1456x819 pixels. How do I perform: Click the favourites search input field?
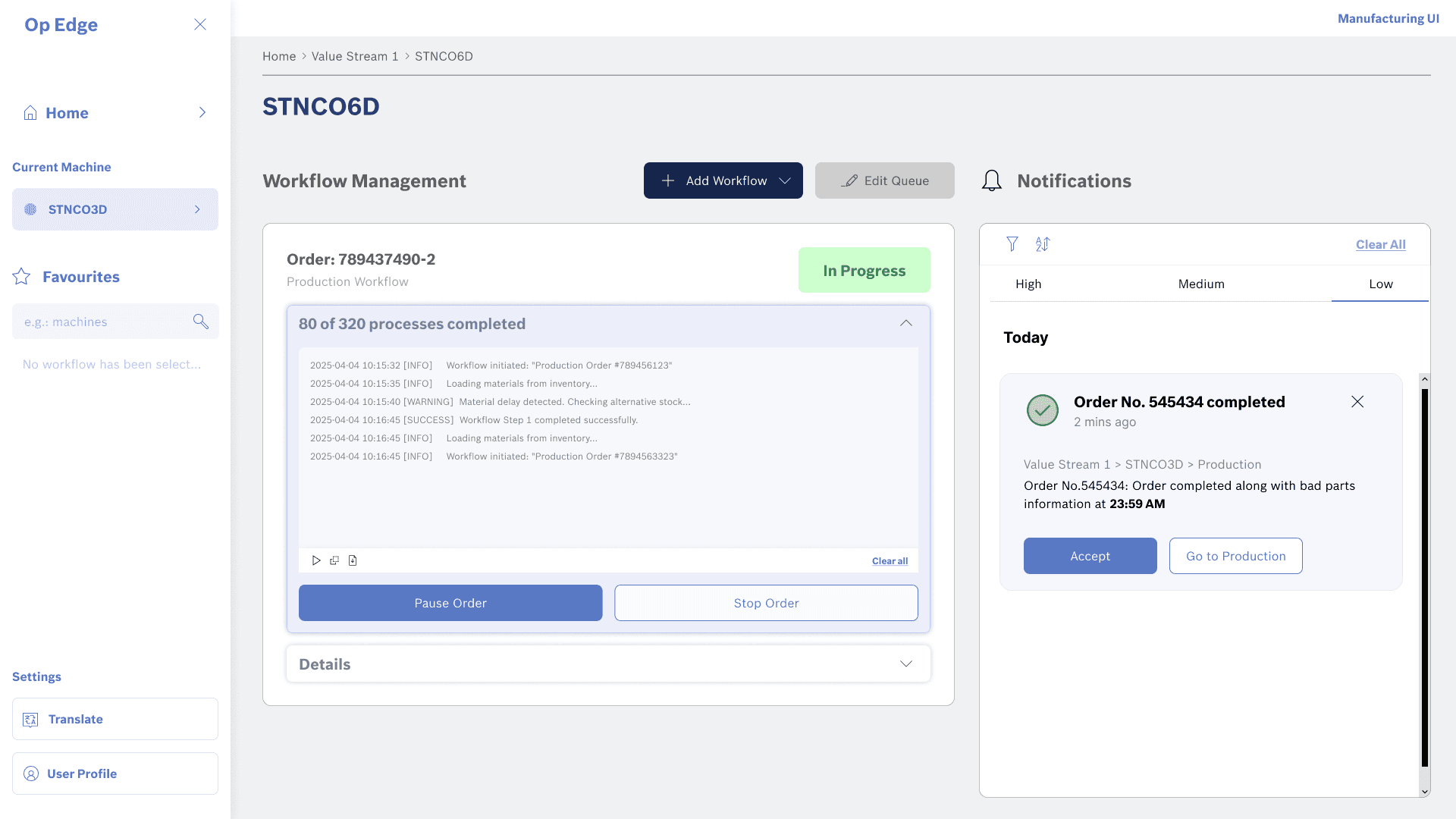click(102, 322)
